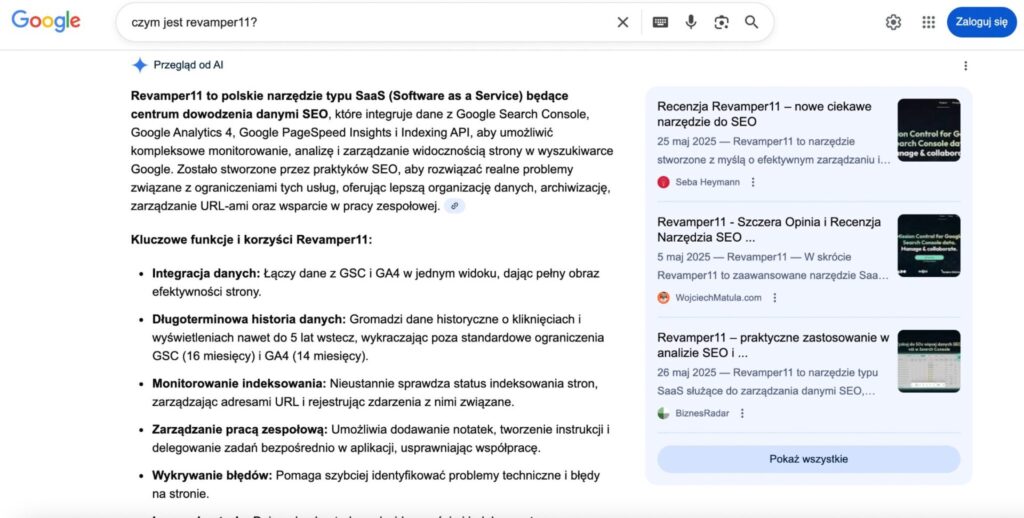Screen dimensions: 1024x518
Task: Click the Google logo
Action: 46,21
